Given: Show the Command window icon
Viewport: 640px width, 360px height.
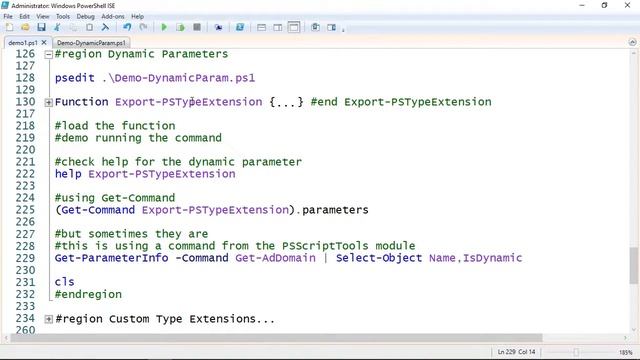Looking at the screenshot, I should [315, 27].
